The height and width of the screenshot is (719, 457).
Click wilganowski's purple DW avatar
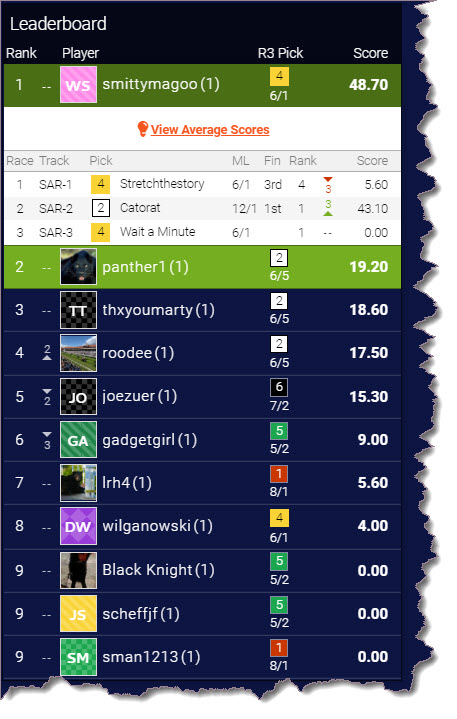[x=78, y=526]
